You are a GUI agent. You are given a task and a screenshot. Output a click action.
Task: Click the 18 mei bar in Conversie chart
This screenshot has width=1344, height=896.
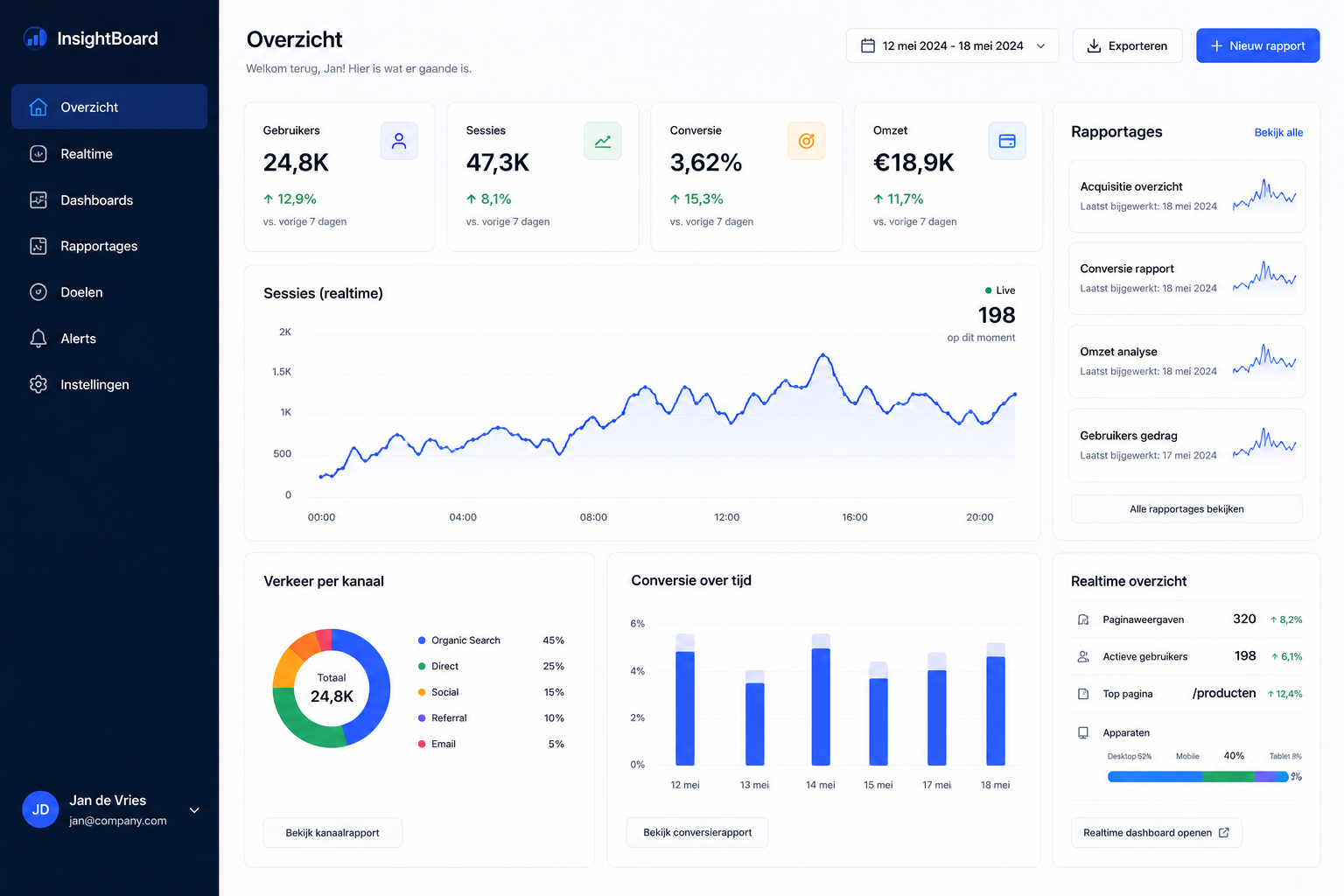coord(996,704)
